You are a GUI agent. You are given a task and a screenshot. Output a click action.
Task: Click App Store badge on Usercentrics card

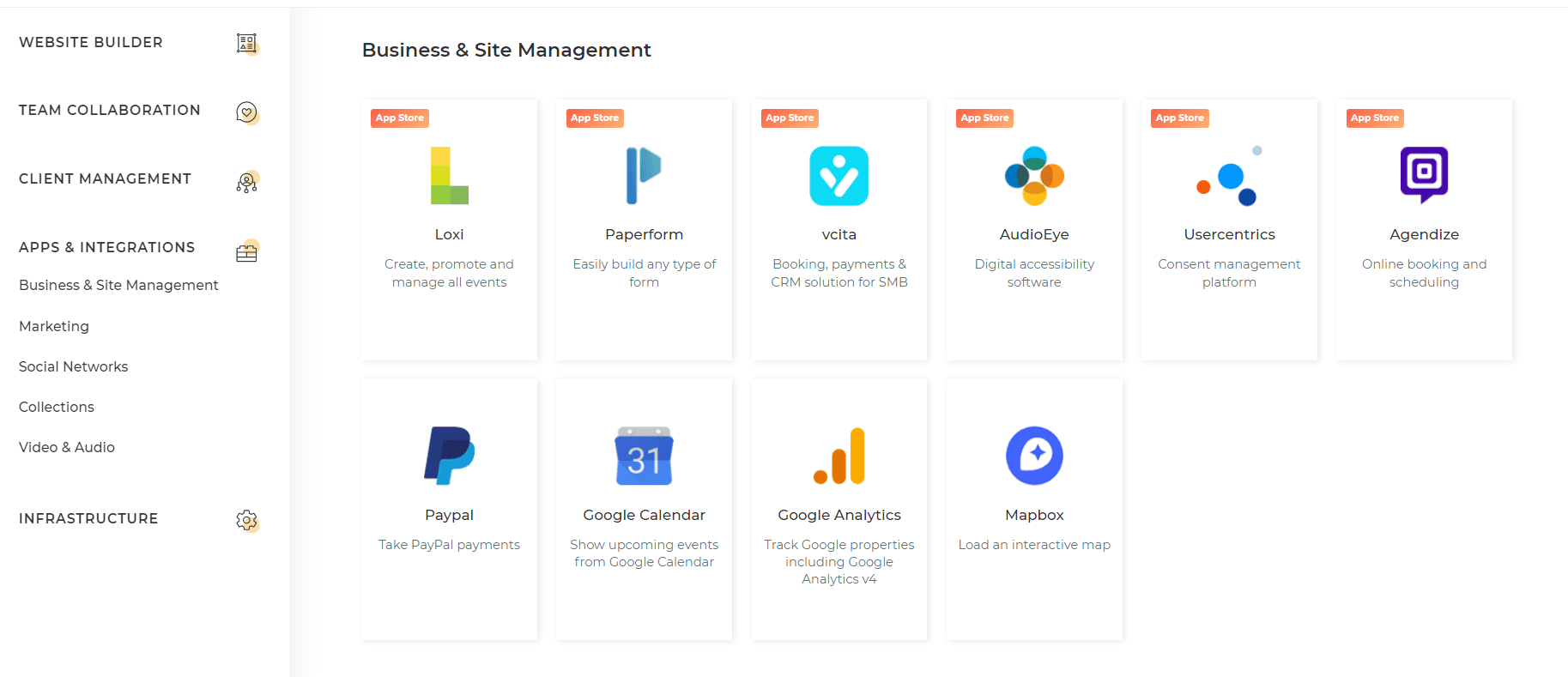point(1179,118)
